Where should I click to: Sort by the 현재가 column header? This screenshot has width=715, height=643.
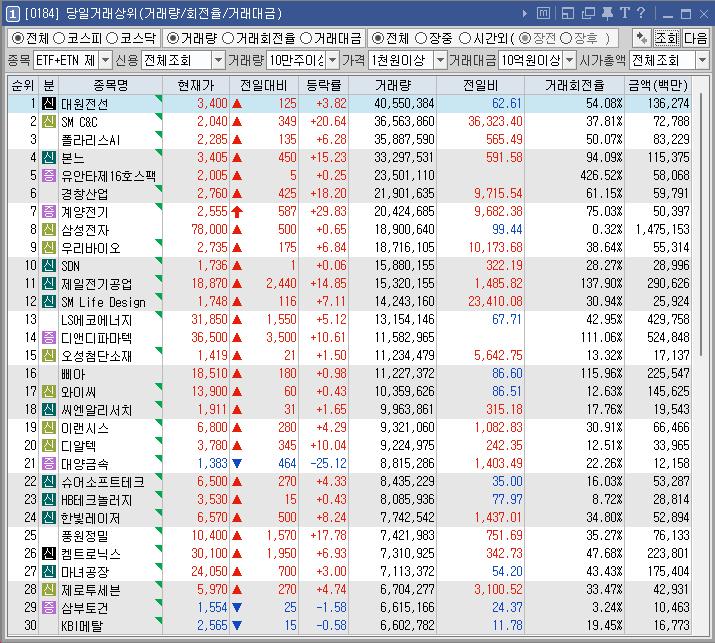click(196, 85)
